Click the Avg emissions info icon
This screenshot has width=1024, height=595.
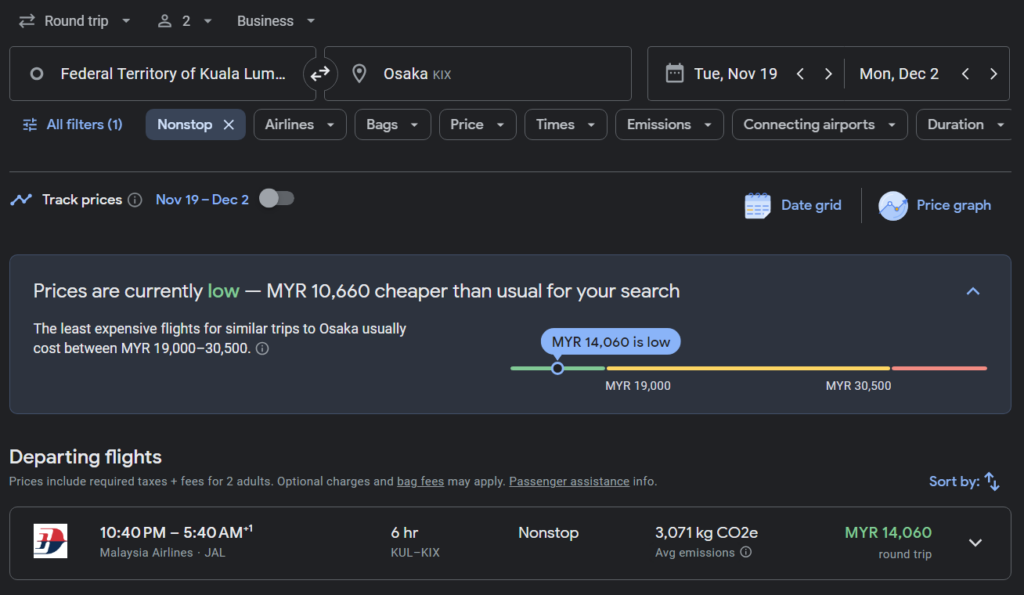point(745,552)
